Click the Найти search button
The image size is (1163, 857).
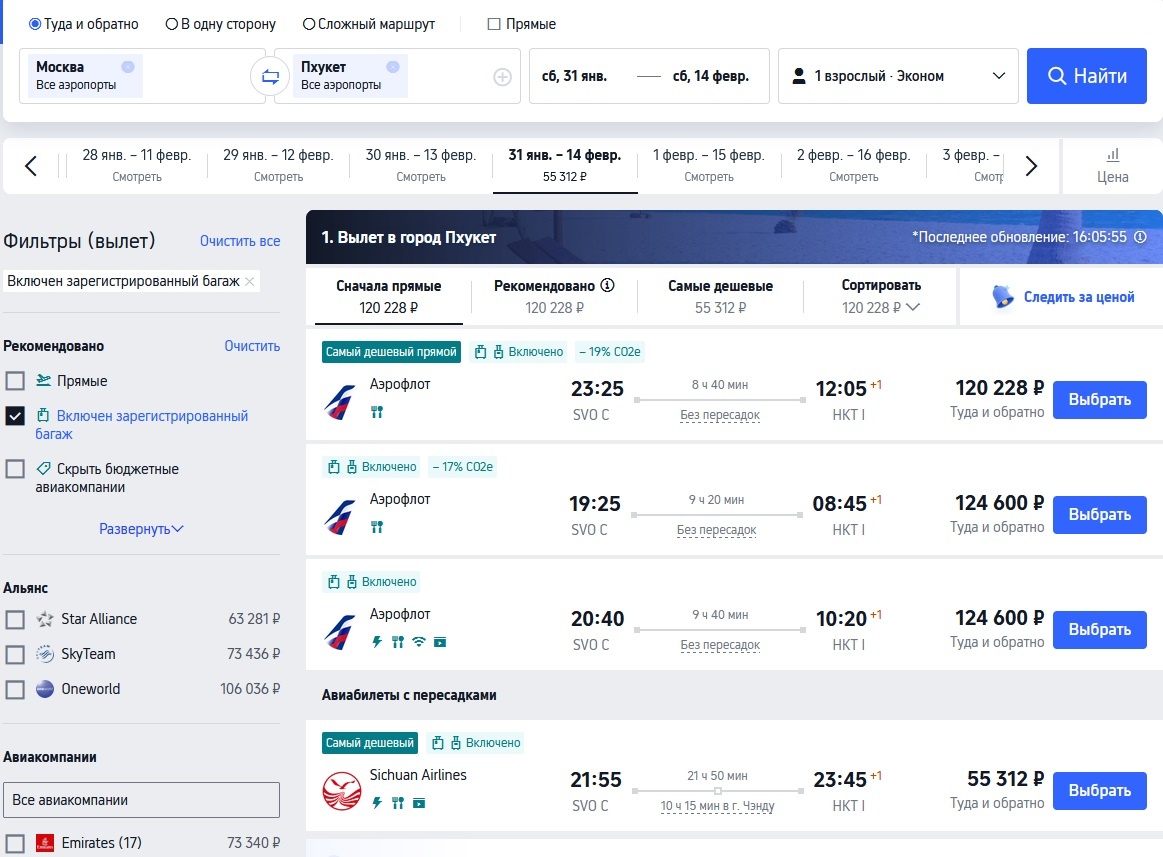[1086, 75]
